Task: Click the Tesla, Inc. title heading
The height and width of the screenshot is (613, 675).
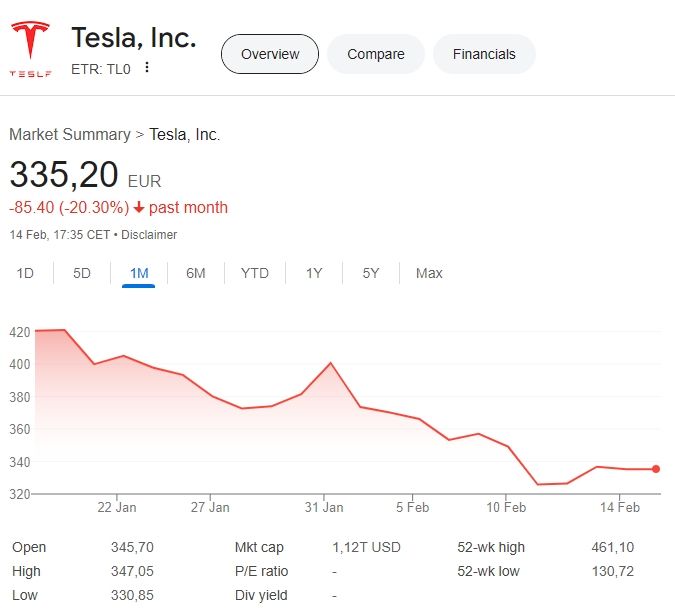Action: (x=133, y=38)
